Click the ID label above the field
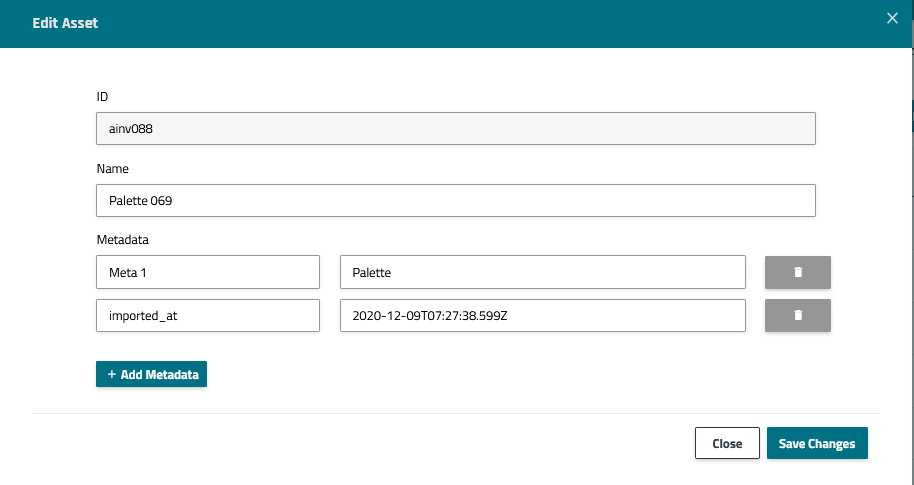The width and height of the screenshot is (914, 485). tap(102, 97)
